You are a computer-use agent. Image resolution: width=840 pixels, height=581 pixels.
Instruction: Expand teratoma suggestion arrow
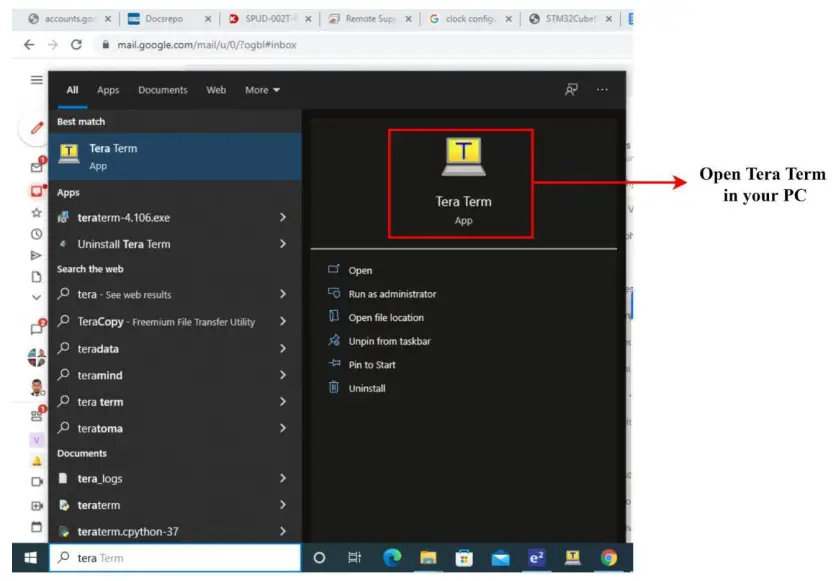pos(283,428)
